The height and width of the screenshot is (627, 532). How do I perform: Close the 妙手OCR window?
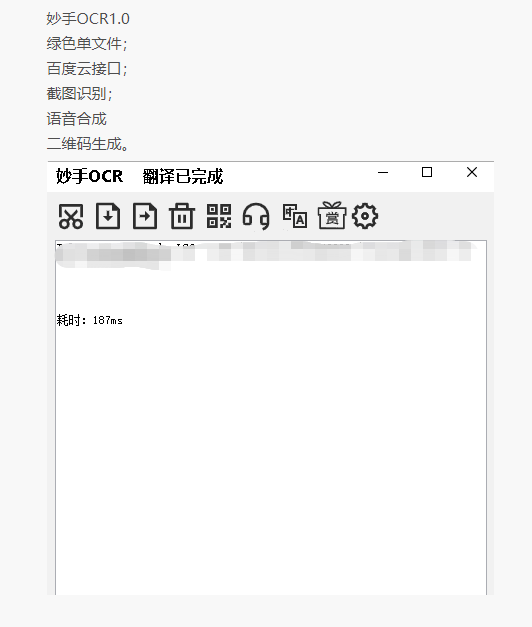(x=472, y=172)
